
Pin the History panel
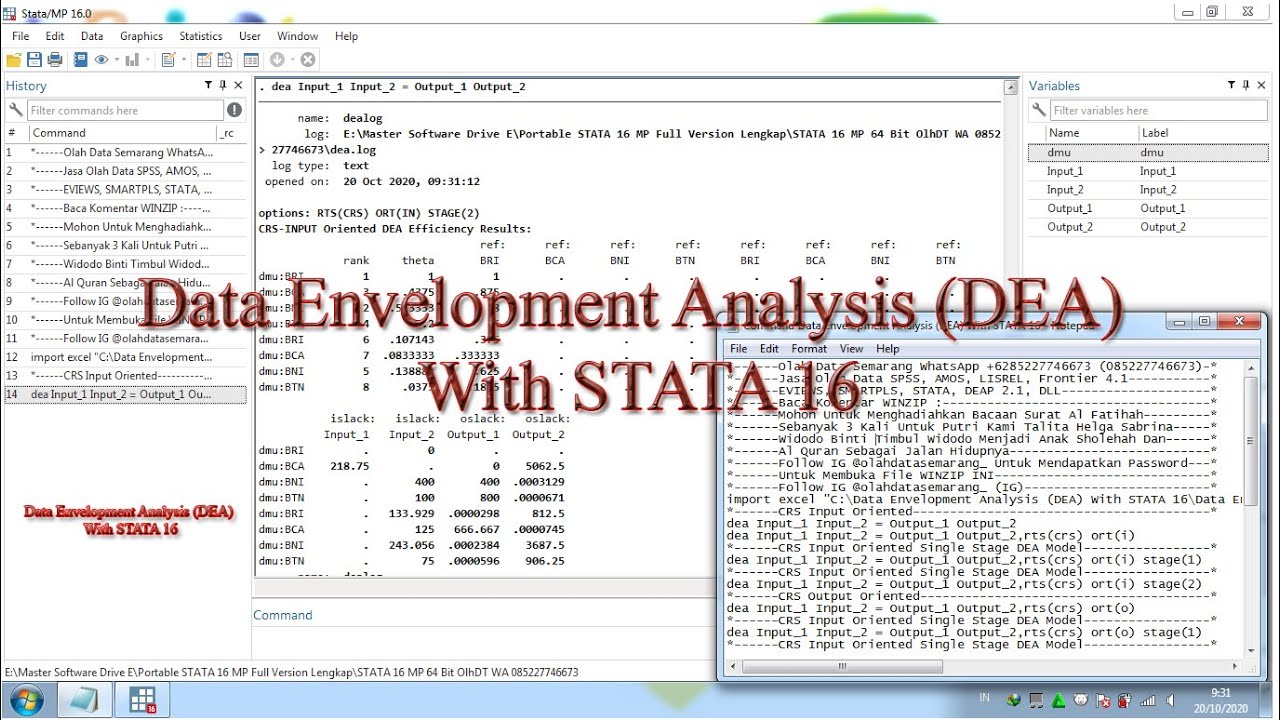(x=223, y=86)
